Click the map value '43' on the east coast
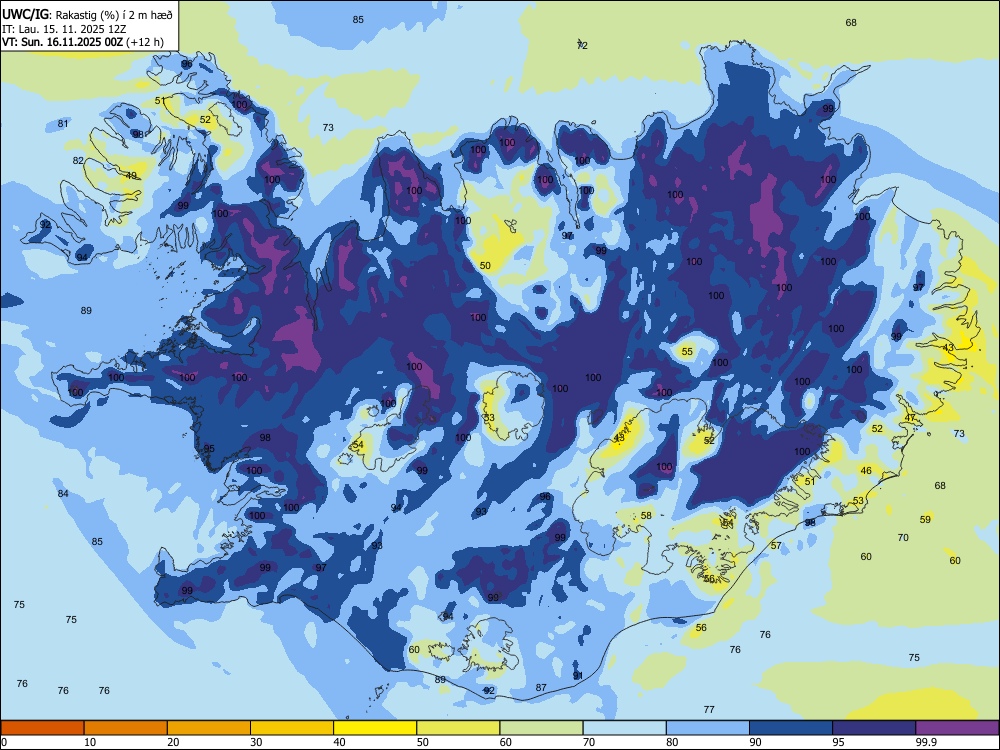 (948, 348)
